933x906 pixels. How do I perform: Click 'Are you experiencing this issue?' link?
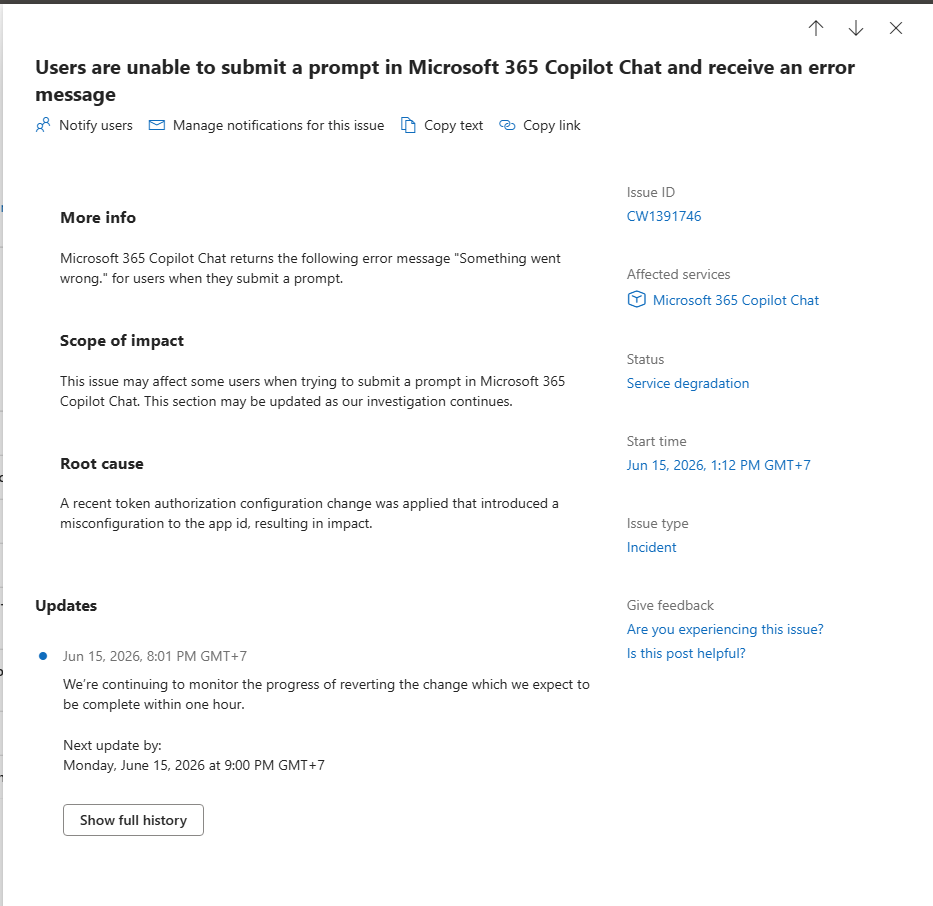point(725,629)
